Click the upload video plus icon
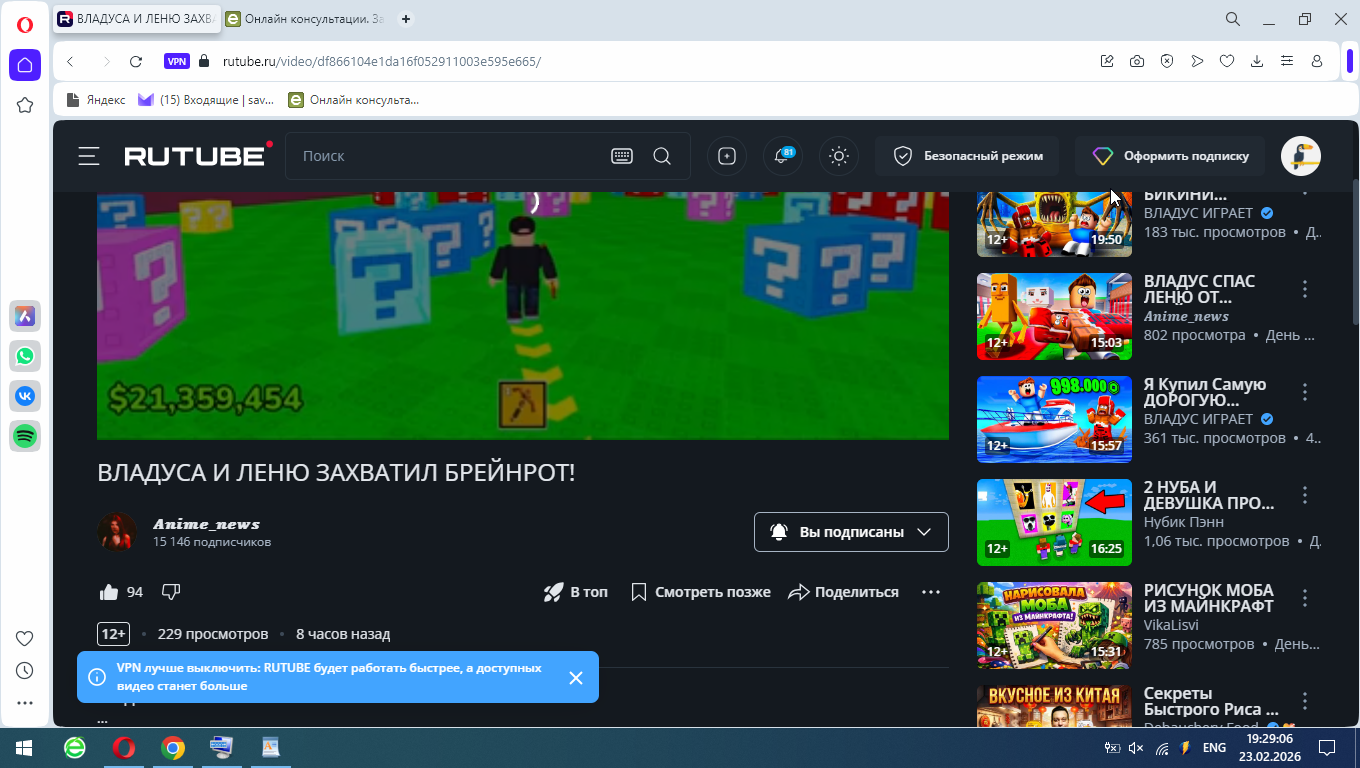Image resolution: width=1360 pixels, height=768 pixels. (727, 156)
